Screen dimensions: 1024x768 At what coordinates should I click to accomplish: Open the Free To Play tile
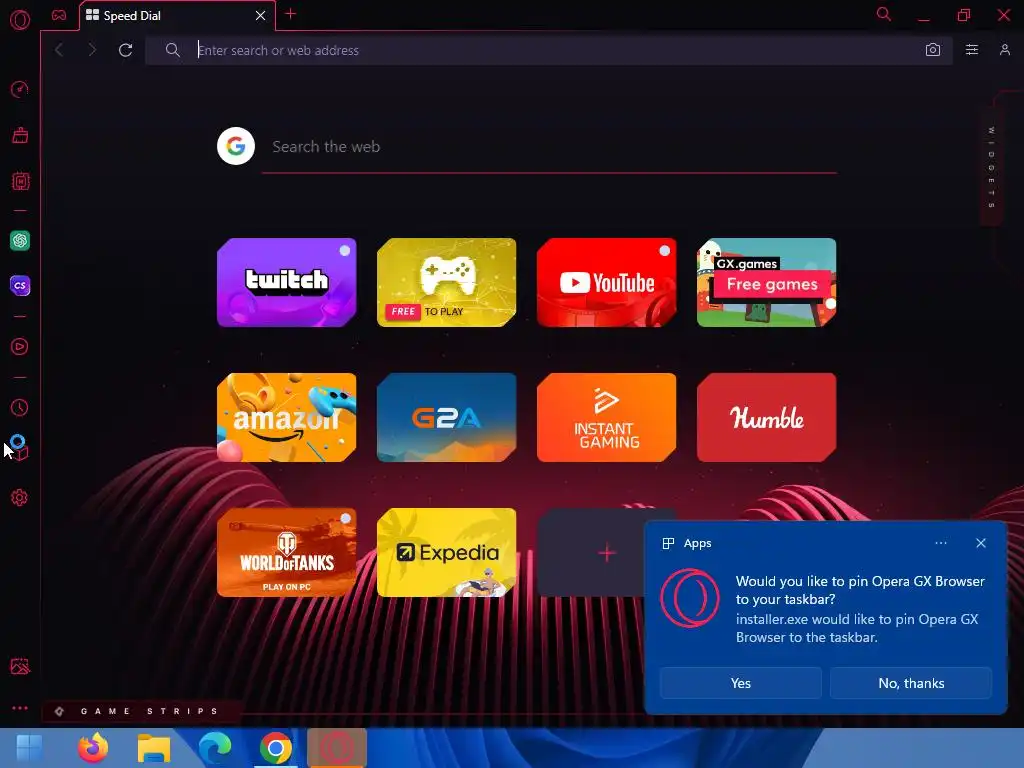tap(447, 282)
